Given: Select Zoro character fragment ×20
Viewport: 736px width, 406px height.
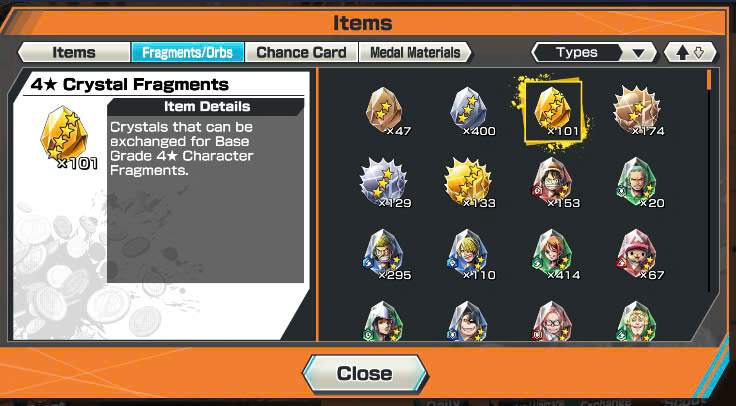Looking at the screenshot, I should pos(638,183).
